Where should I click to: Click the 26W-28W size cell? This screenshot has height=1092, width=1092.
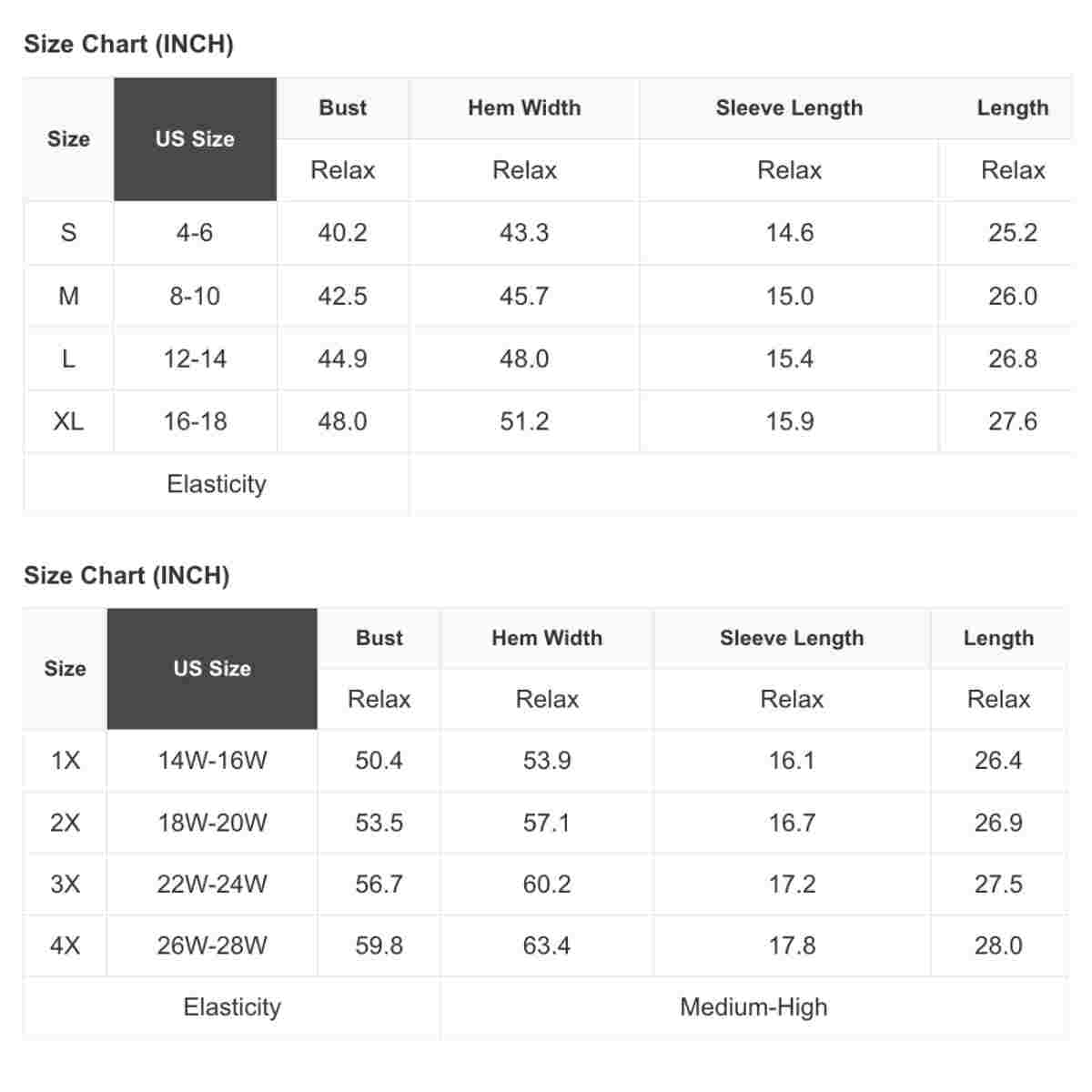pyautogui.click(x=212, y=946)
